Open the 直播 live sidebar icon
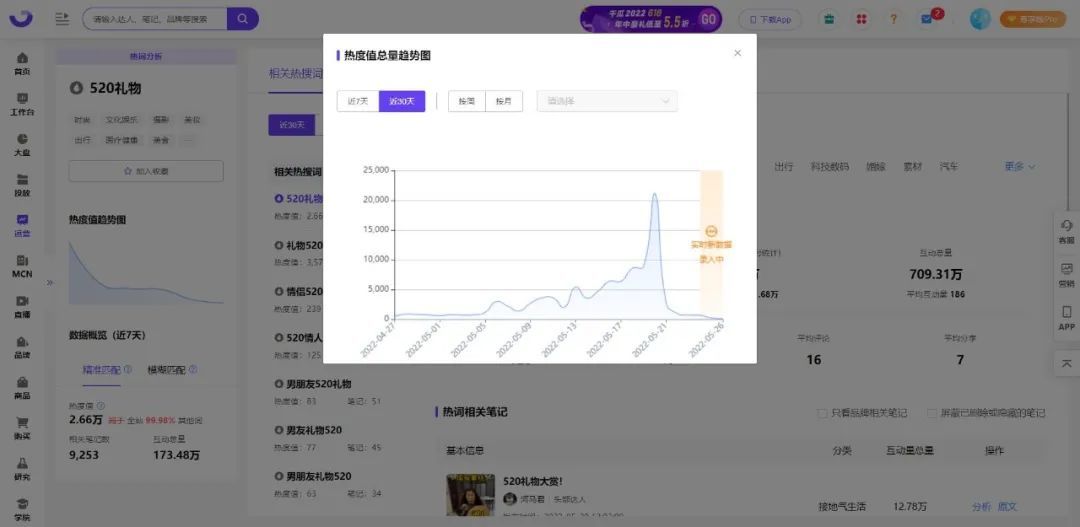Screen dimensions: 1080x527 coord(22,305)
